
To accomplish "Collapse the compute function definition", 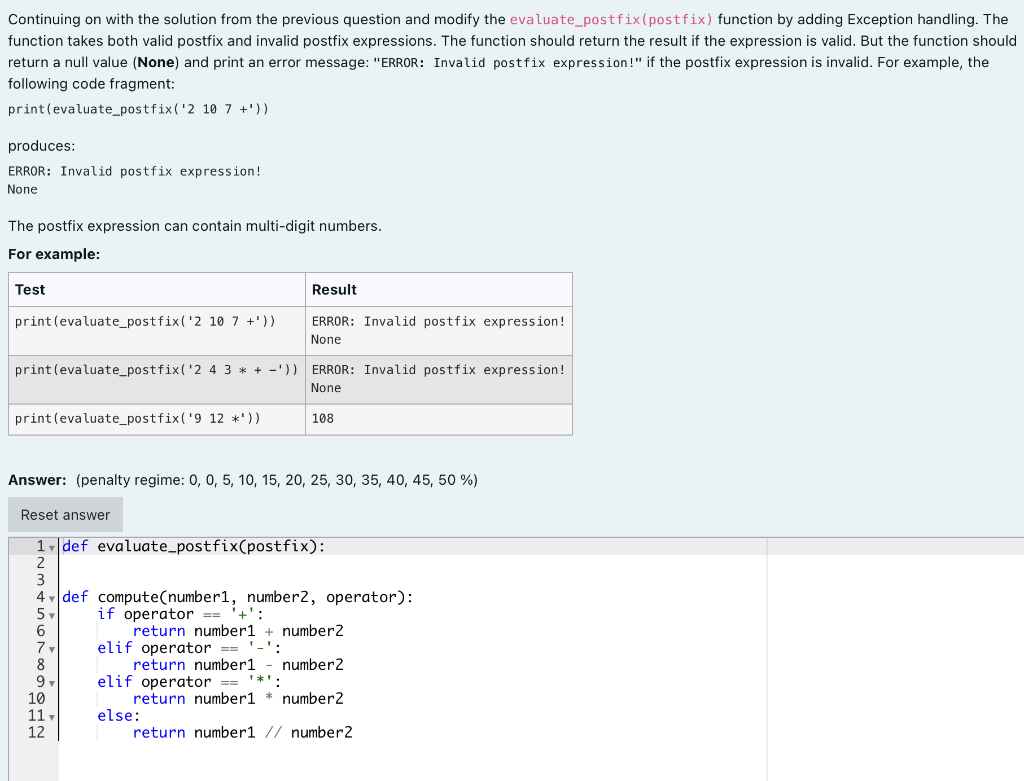I will pyautogui.click(x=51, y=597).
